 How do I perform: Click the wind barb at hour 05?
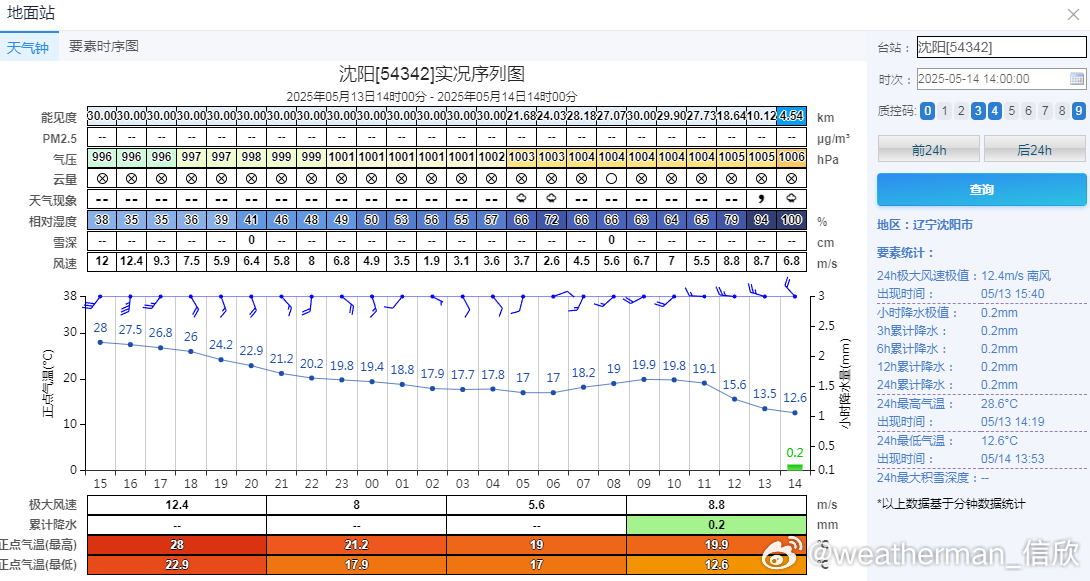tap(517, 304)
